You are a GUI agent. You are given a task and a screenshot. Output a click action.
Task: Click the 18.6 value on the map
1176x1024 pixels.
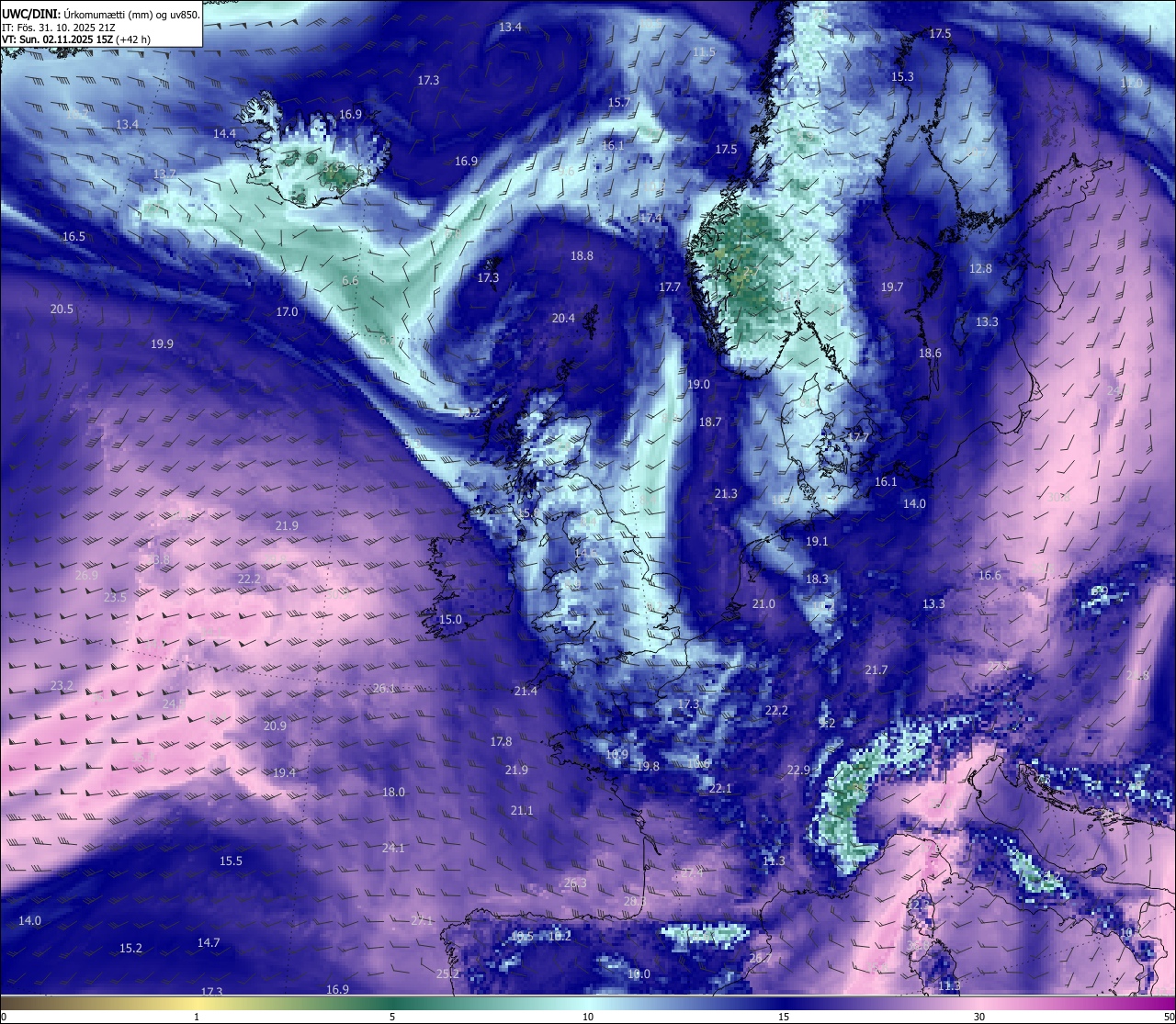930,354
